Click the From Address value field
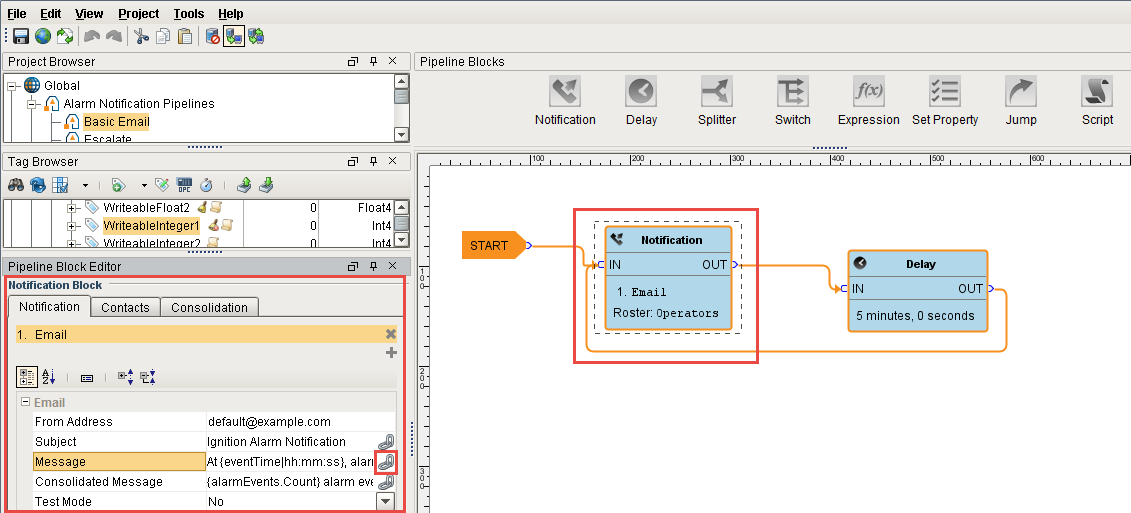This screenshot has height=513, width=1131. click(290, 422)
